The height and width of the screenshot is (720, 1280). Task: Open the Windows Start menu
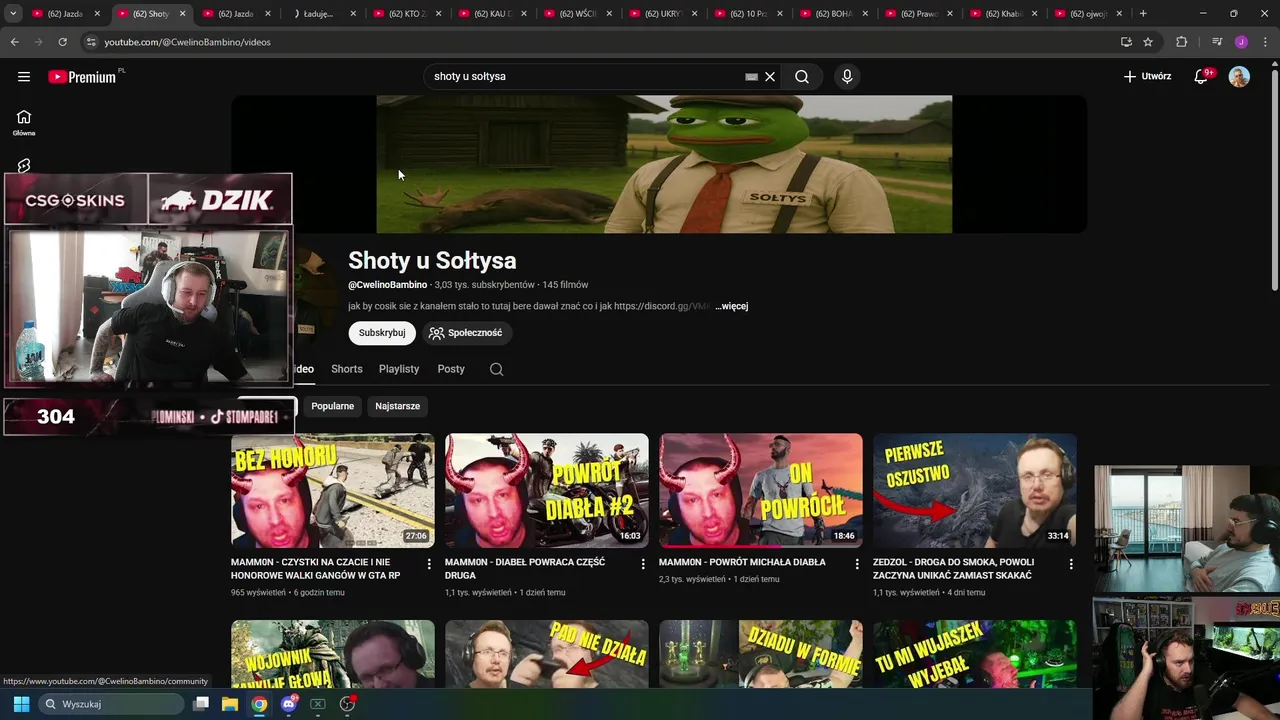(21, 704)
